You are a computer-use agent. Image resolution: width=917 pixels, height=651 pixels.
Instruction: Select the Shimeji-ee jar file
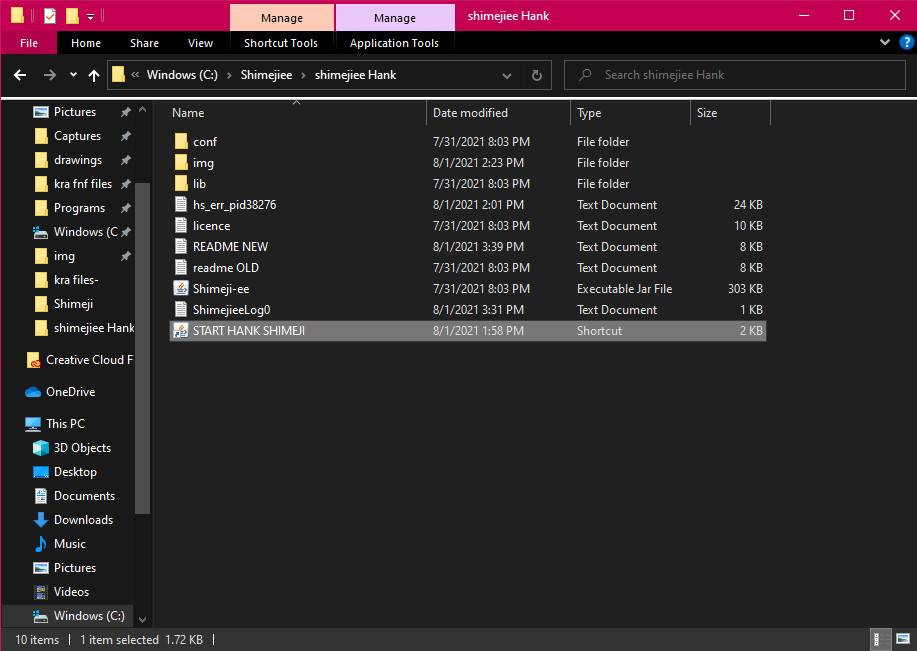pyautogui.click(x=221, y=289)
